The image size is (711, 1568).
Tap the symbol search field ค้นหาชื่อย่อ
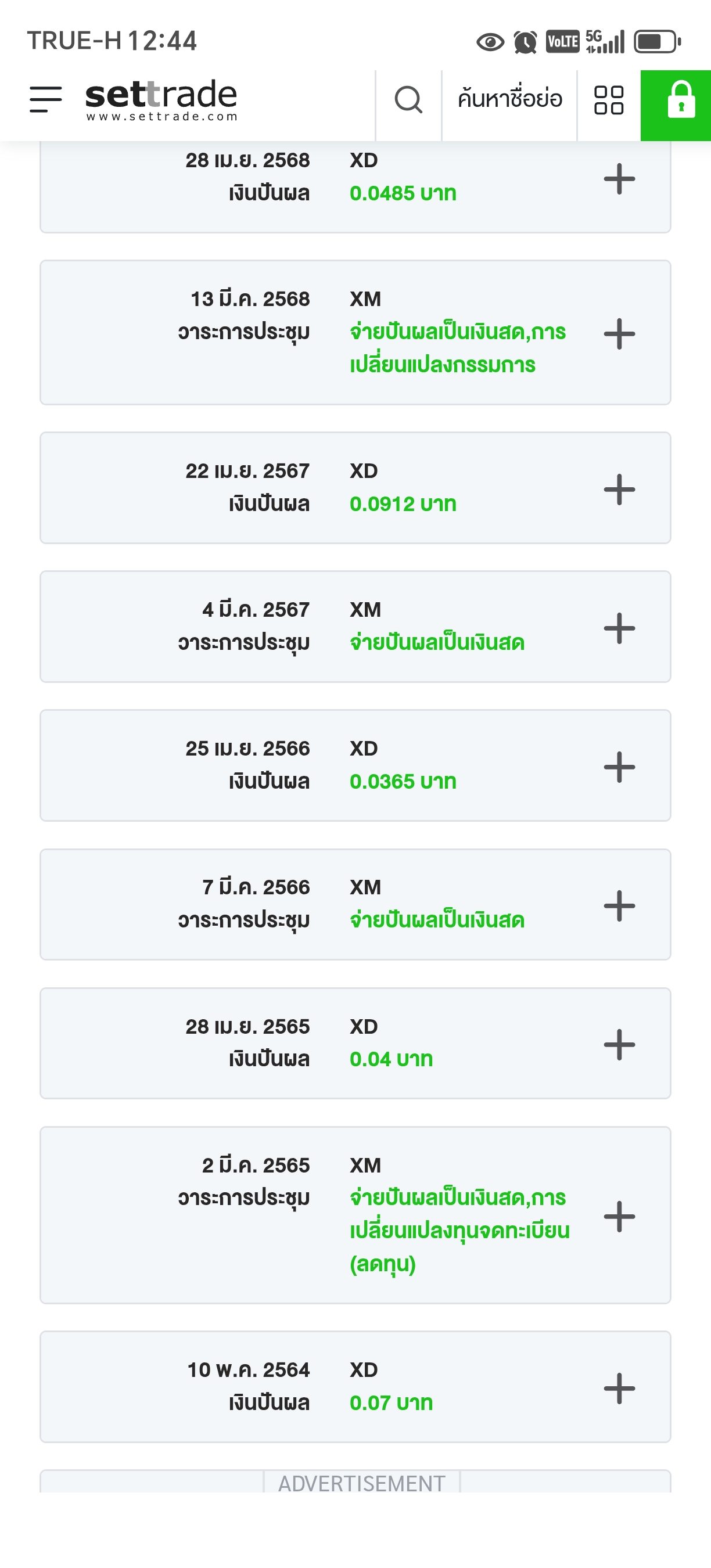pyautogui.click(x=509, y=99)
